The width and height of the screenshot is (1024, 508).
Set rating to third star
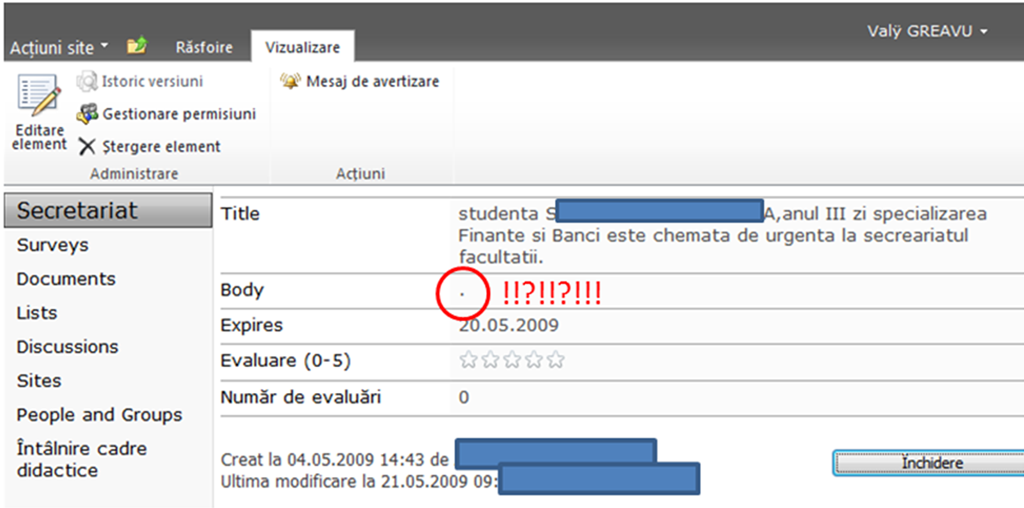click(x=512, y=360)
